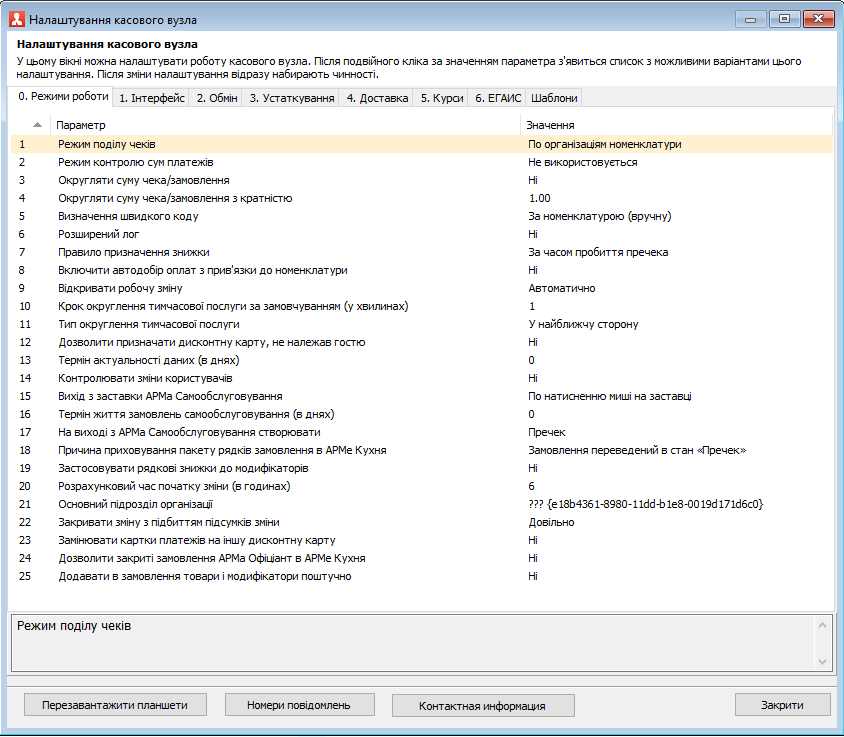
Task: Select row Крок округлення тимчасової послуги
Action: (x=421, y=306)
